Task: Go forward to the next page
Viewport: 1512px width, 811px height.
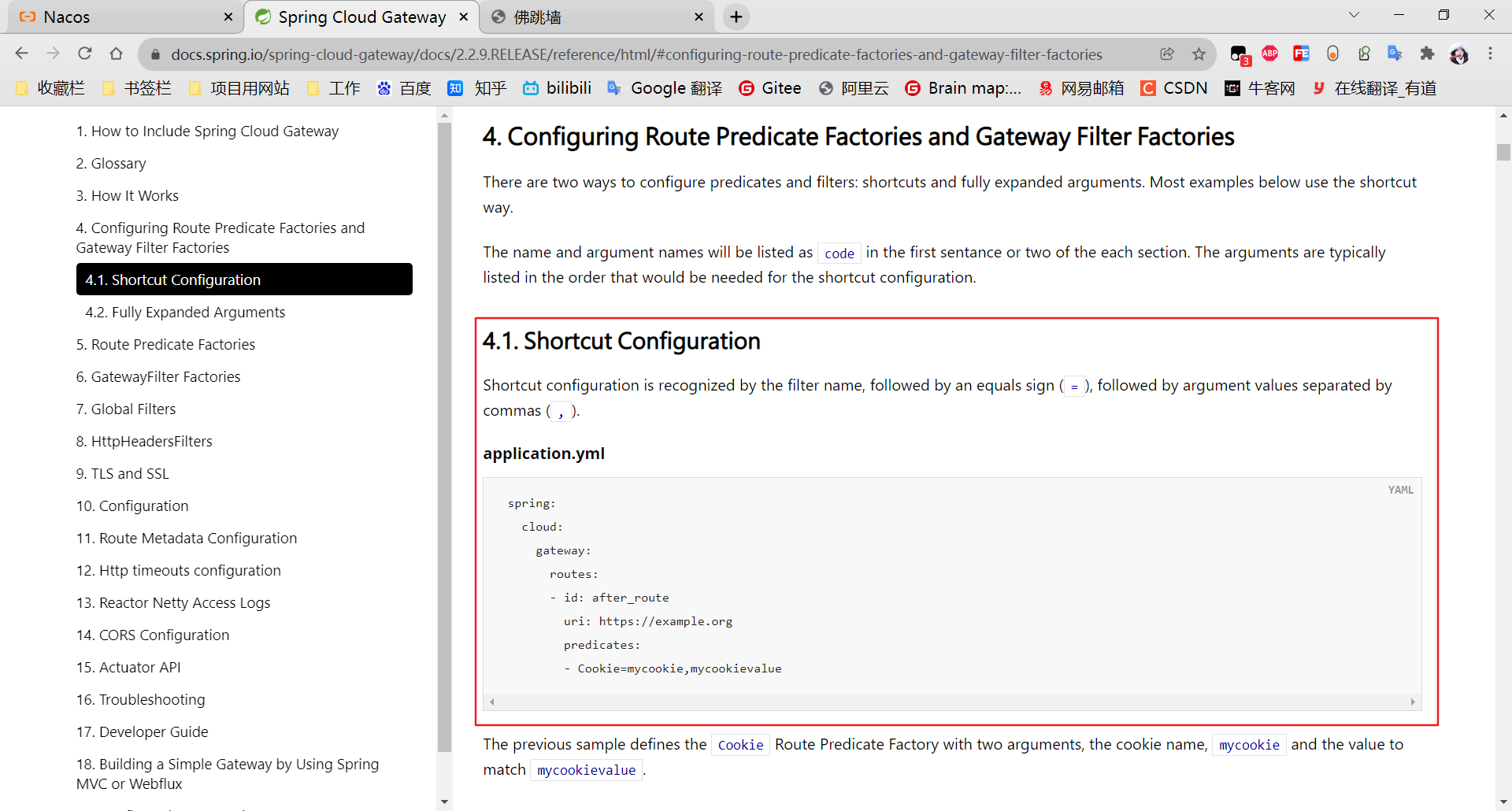Action: coord(54,54)
